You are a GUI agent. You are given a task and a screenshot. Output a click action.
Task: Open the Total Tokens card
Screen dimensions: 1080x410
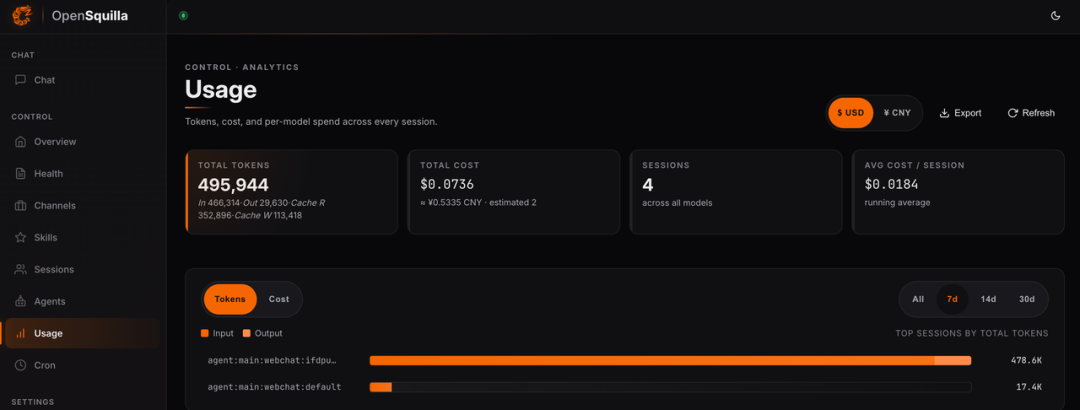pos(291,192)
